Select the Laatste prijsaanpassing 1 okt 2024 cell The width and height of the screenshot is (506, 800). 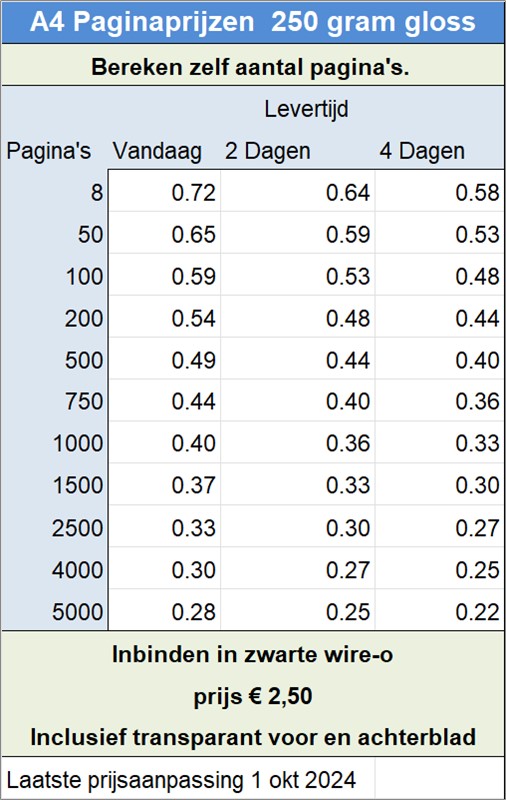pos(189,780)
